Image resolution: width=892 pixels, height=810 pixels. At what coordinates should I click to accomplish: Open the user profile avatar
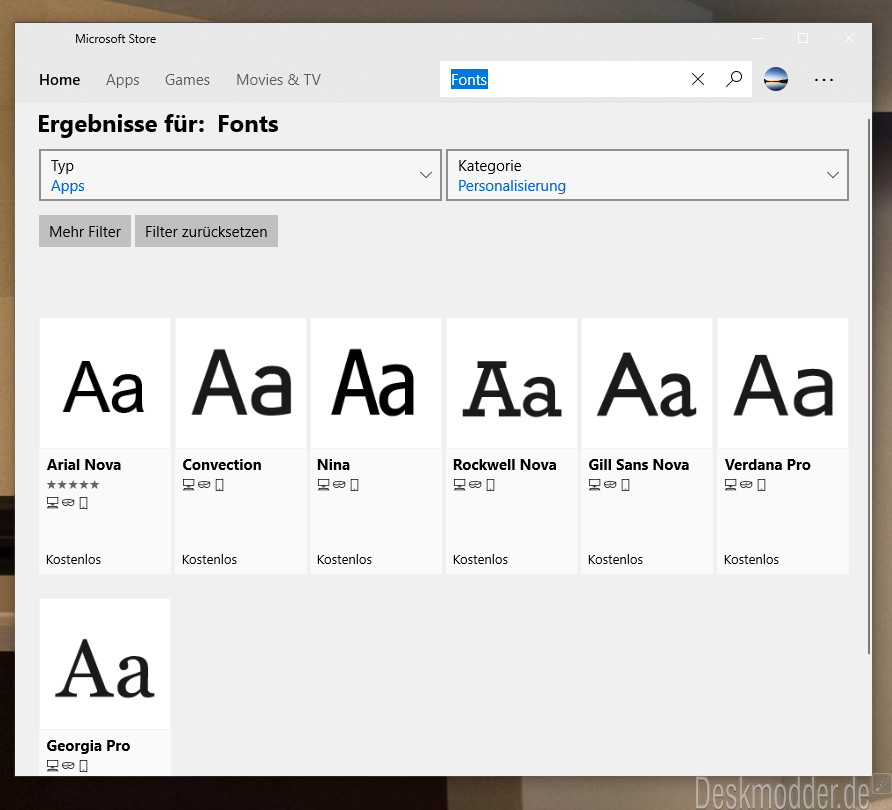click(x=776, y=79)
